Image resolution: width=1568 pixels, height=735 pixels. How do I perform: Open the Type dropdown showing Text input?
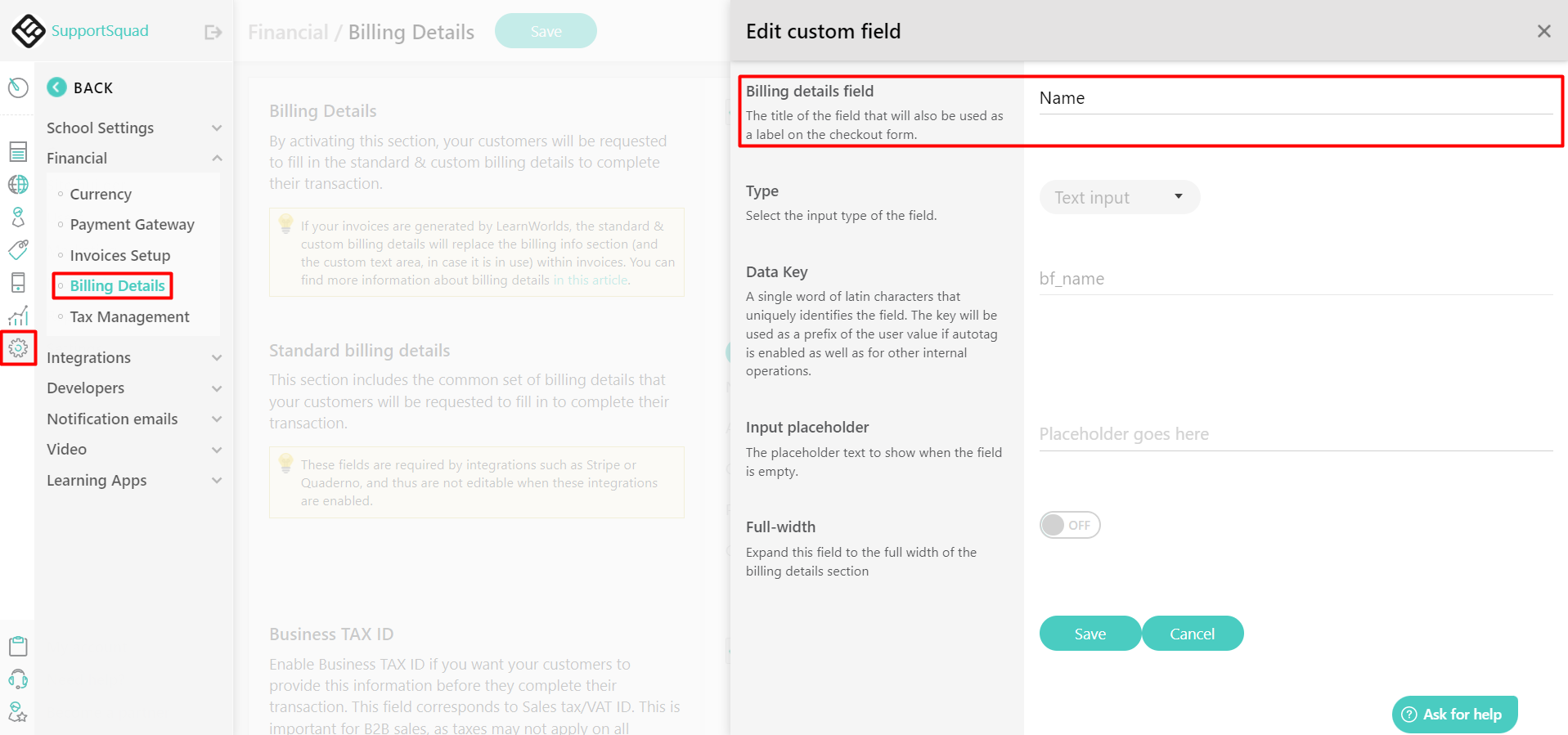pyautogui.click(x=1119, y=197)
